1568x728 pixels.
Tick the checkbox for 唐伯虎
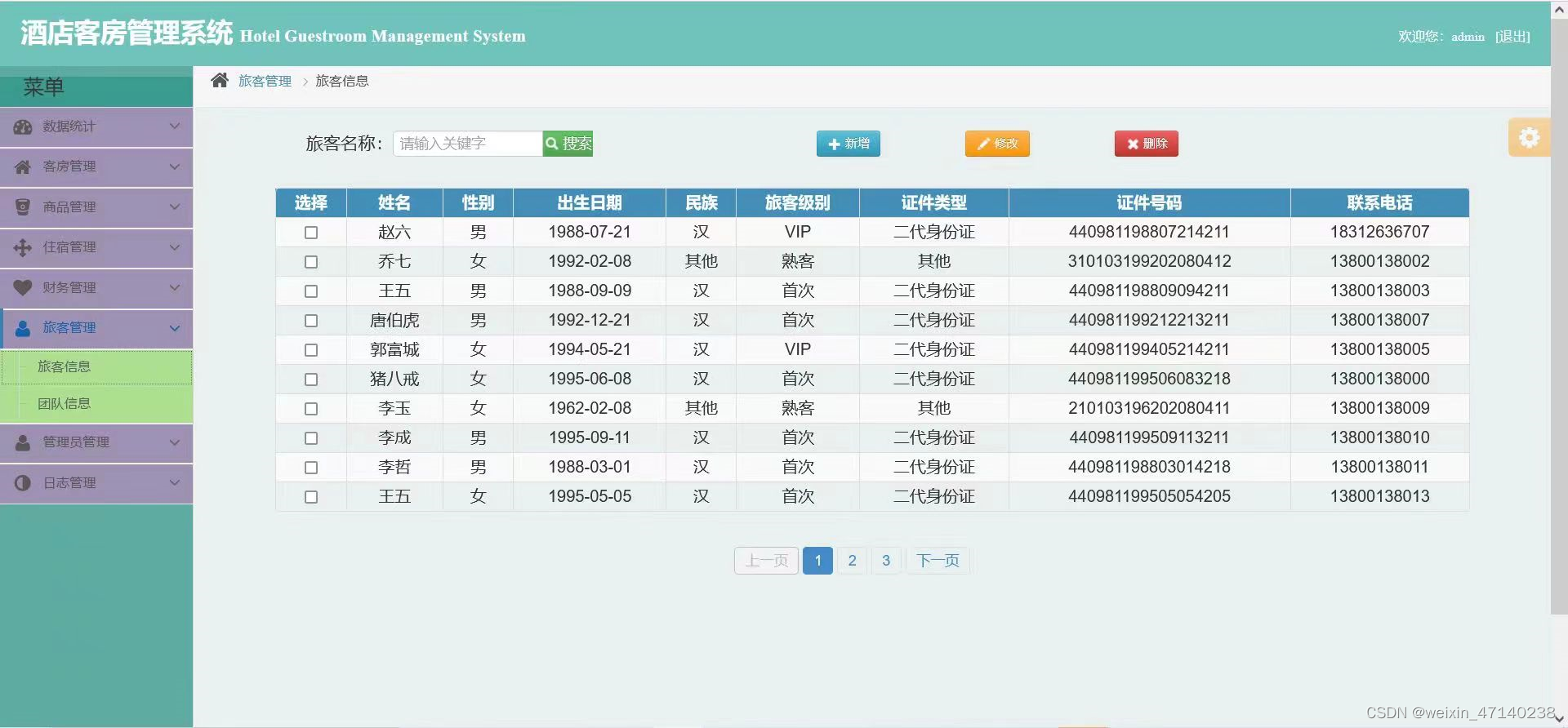(311, 321)
